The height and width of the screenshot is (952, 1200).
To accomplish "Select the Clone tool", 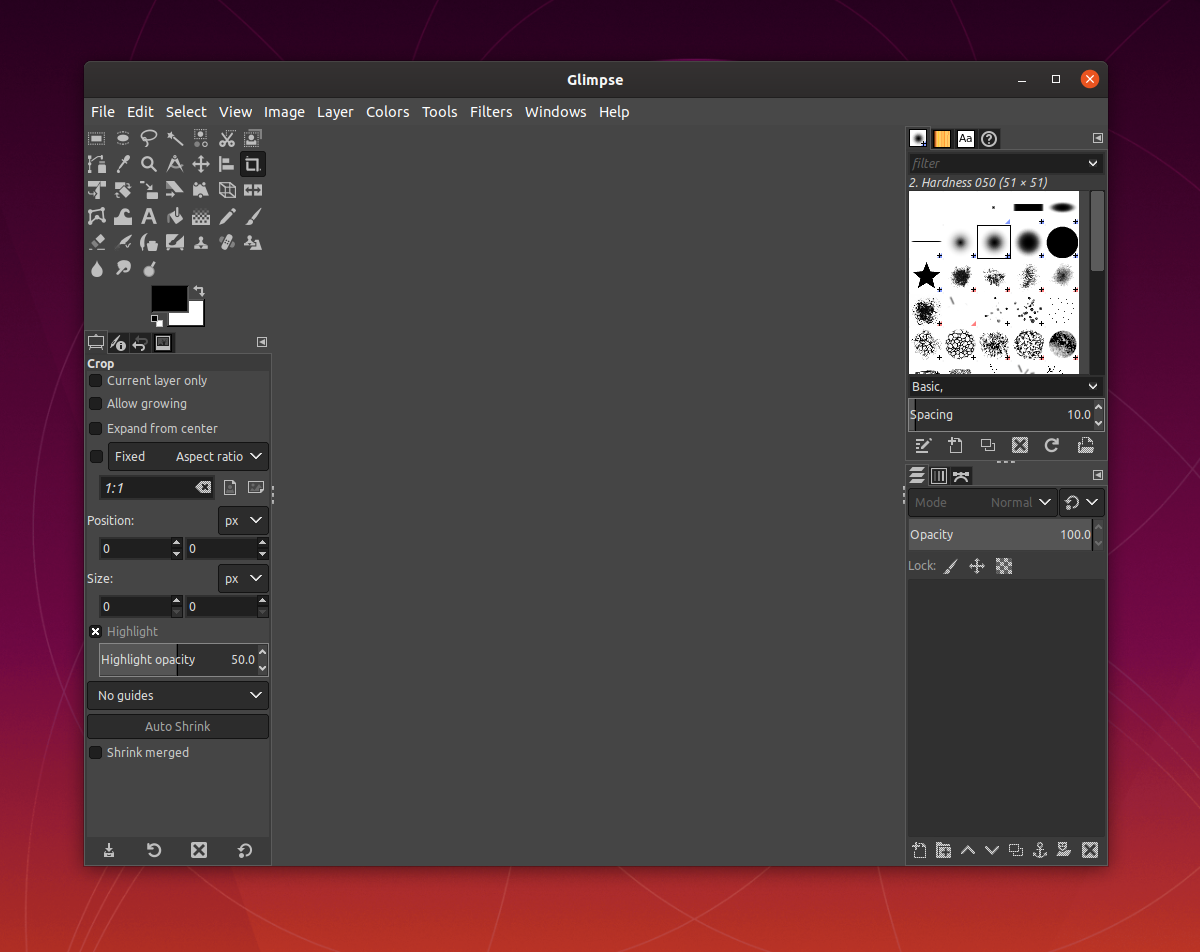I will click(x=201, y=242).
